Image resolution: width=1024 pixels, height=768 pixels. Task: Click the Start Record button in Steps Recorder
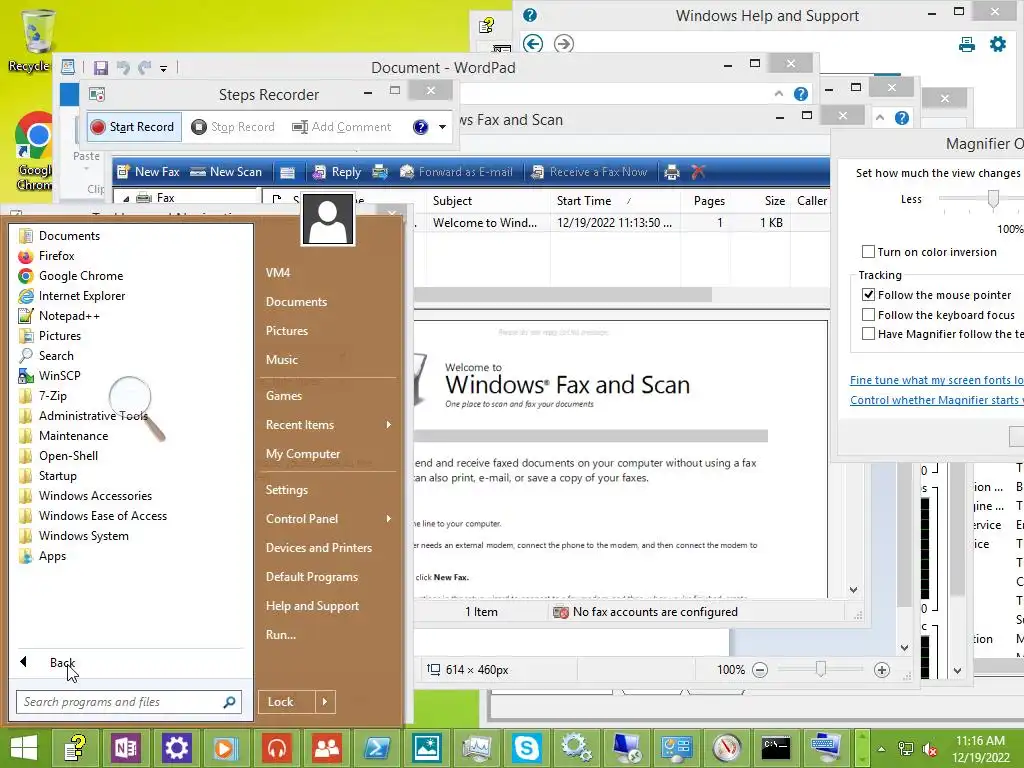[x=133, y=127]
